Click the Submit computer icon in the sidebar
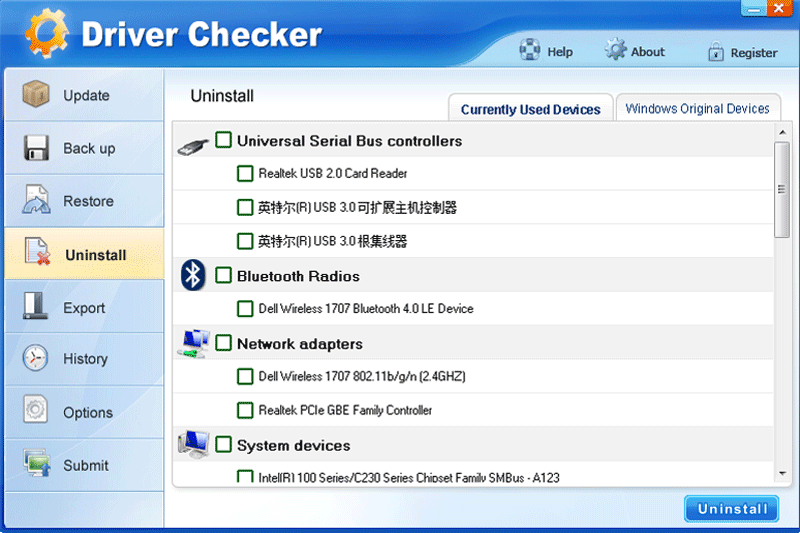 [x=37, y=463]
